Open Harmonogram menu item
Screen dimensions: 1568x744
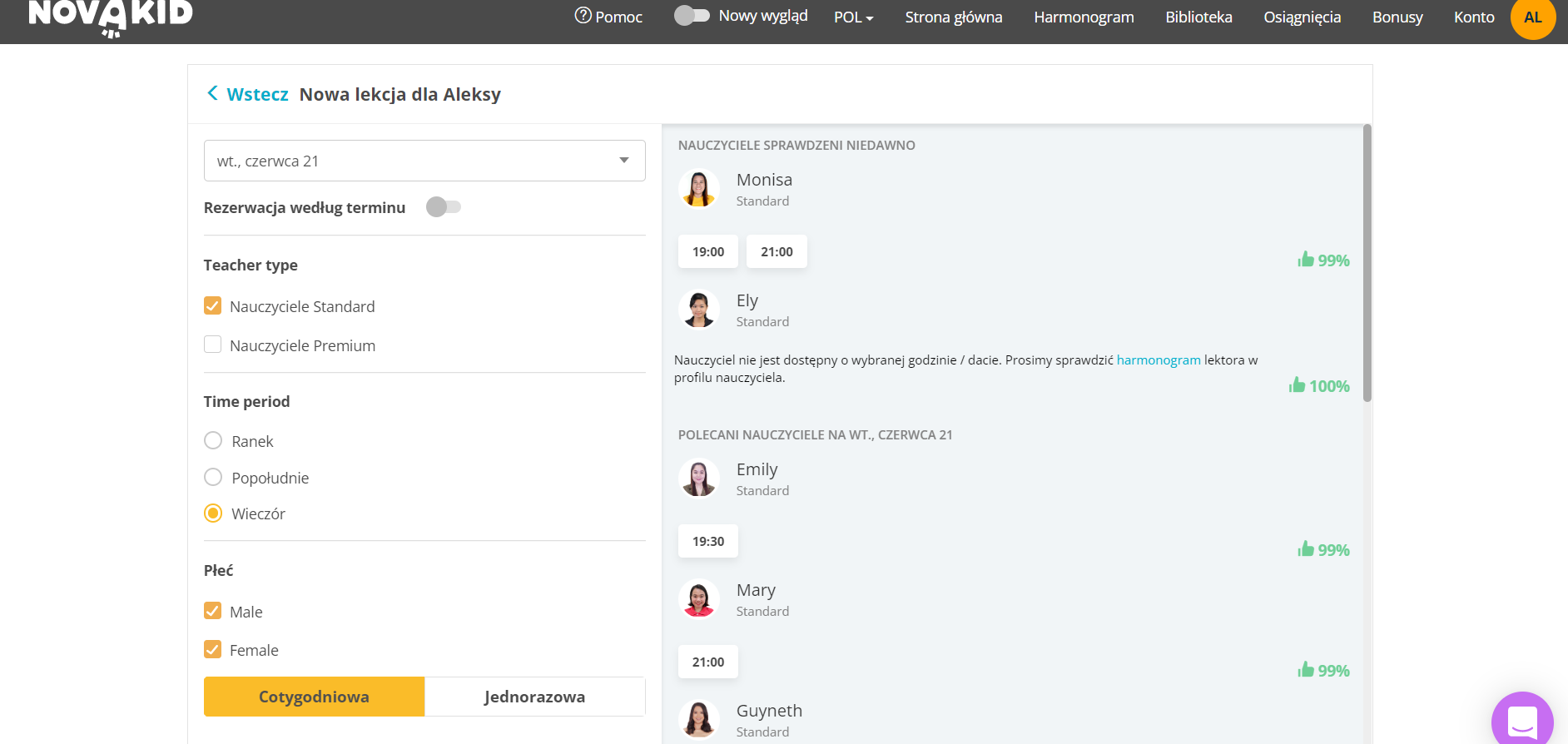click(1084, 17)
